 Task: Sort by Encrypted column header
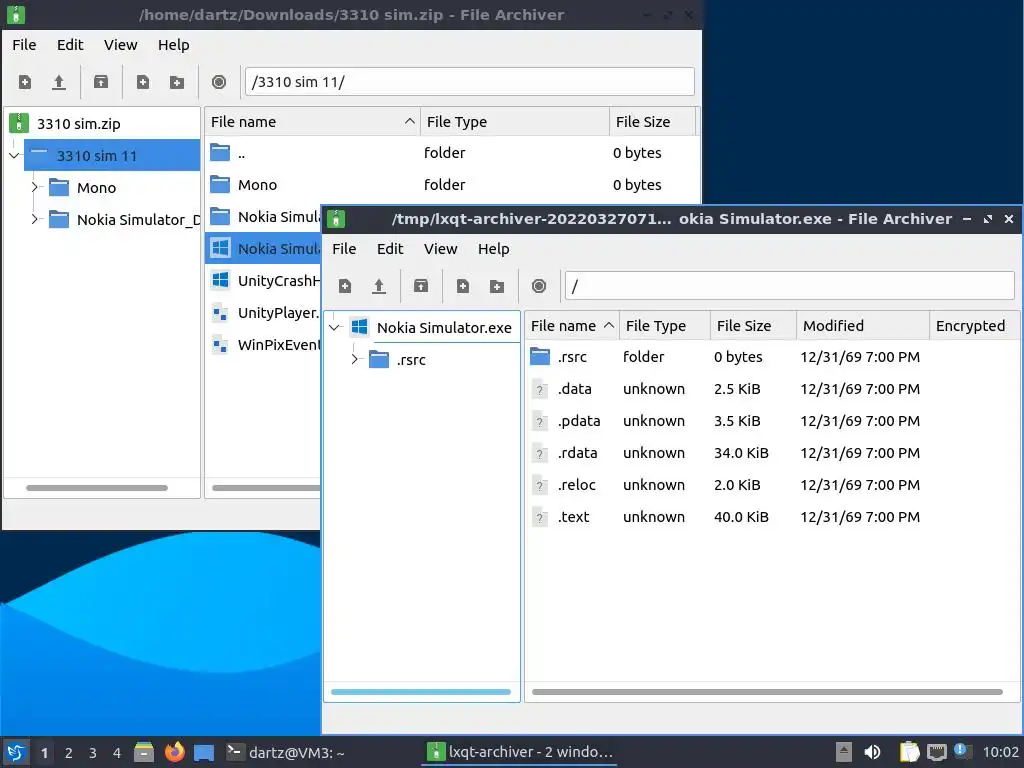tap(973, 326)
